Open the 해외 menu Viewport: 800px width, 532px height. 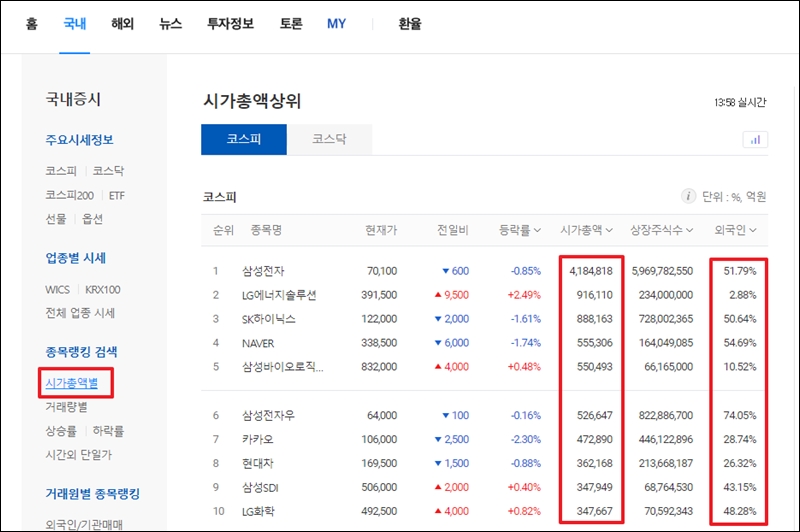122,23
